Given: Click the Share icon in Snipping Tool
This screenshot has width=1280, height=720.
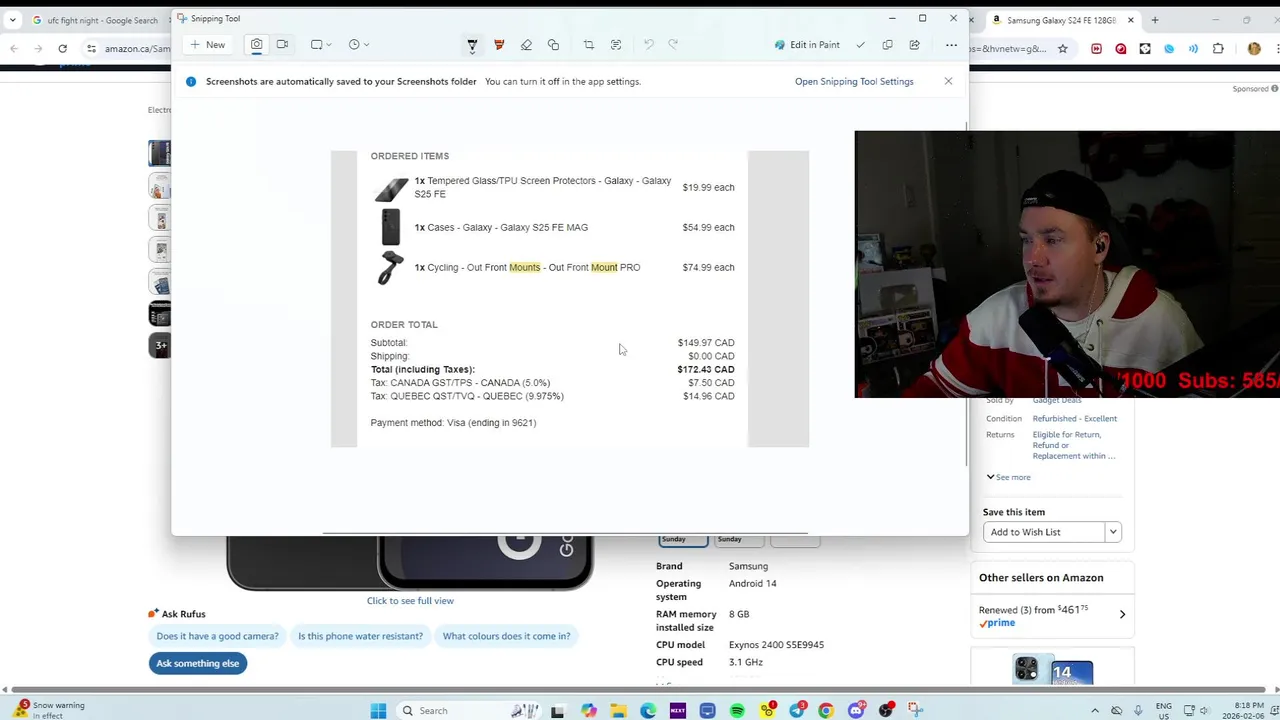Looking at the screenshot, I should [x=914, y=45].
